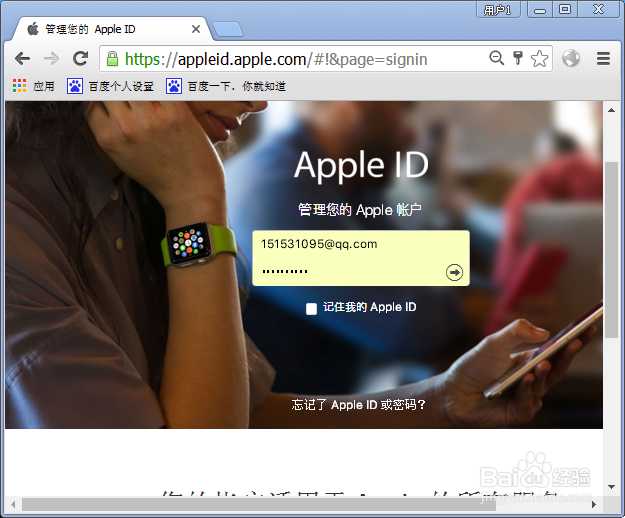The image size is (625, 518).
Task: Toggle 记住我的 Apple ID checkbox
Action: tap(311, 308)
